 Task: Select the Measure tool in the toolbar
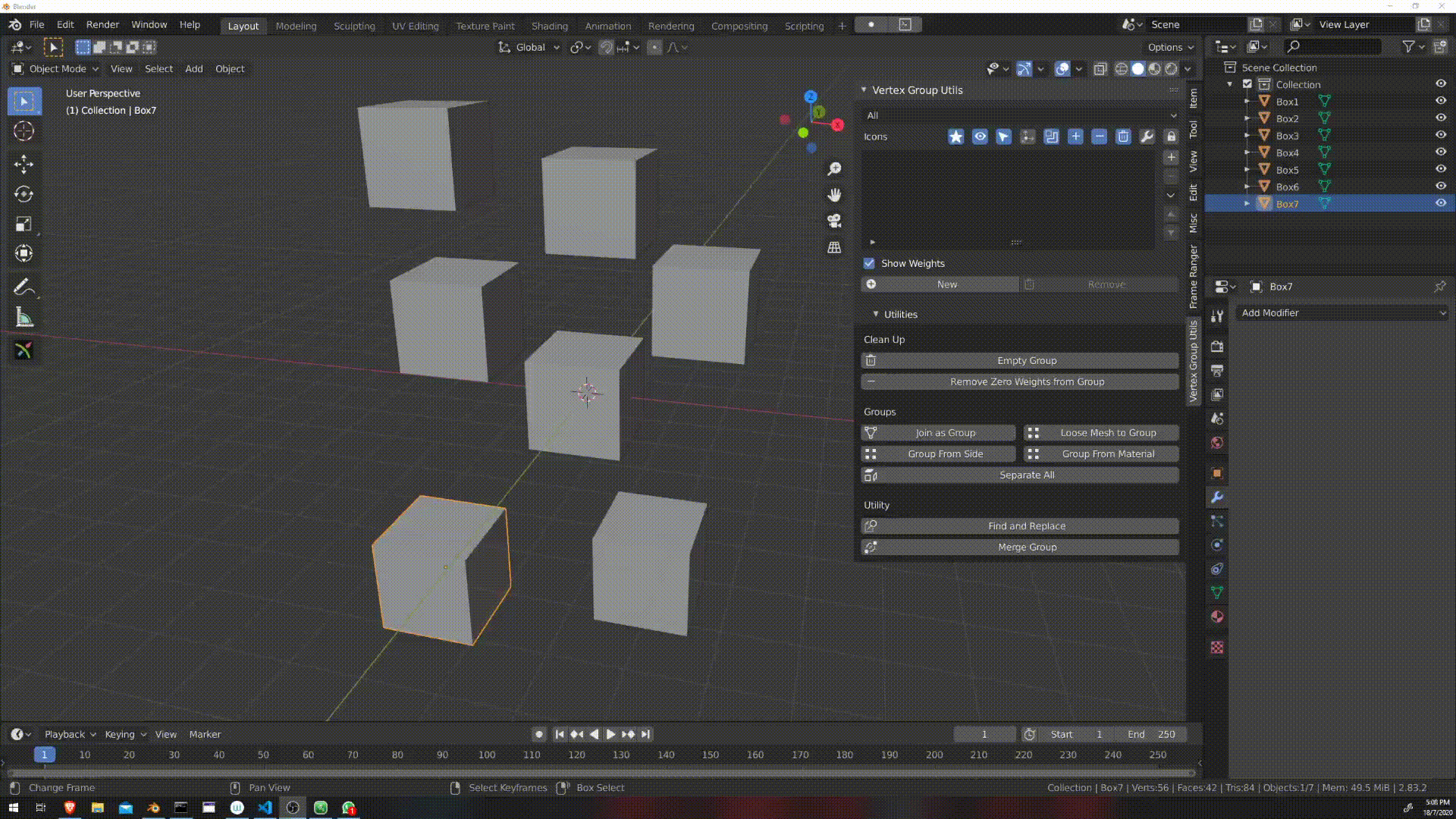24,317
